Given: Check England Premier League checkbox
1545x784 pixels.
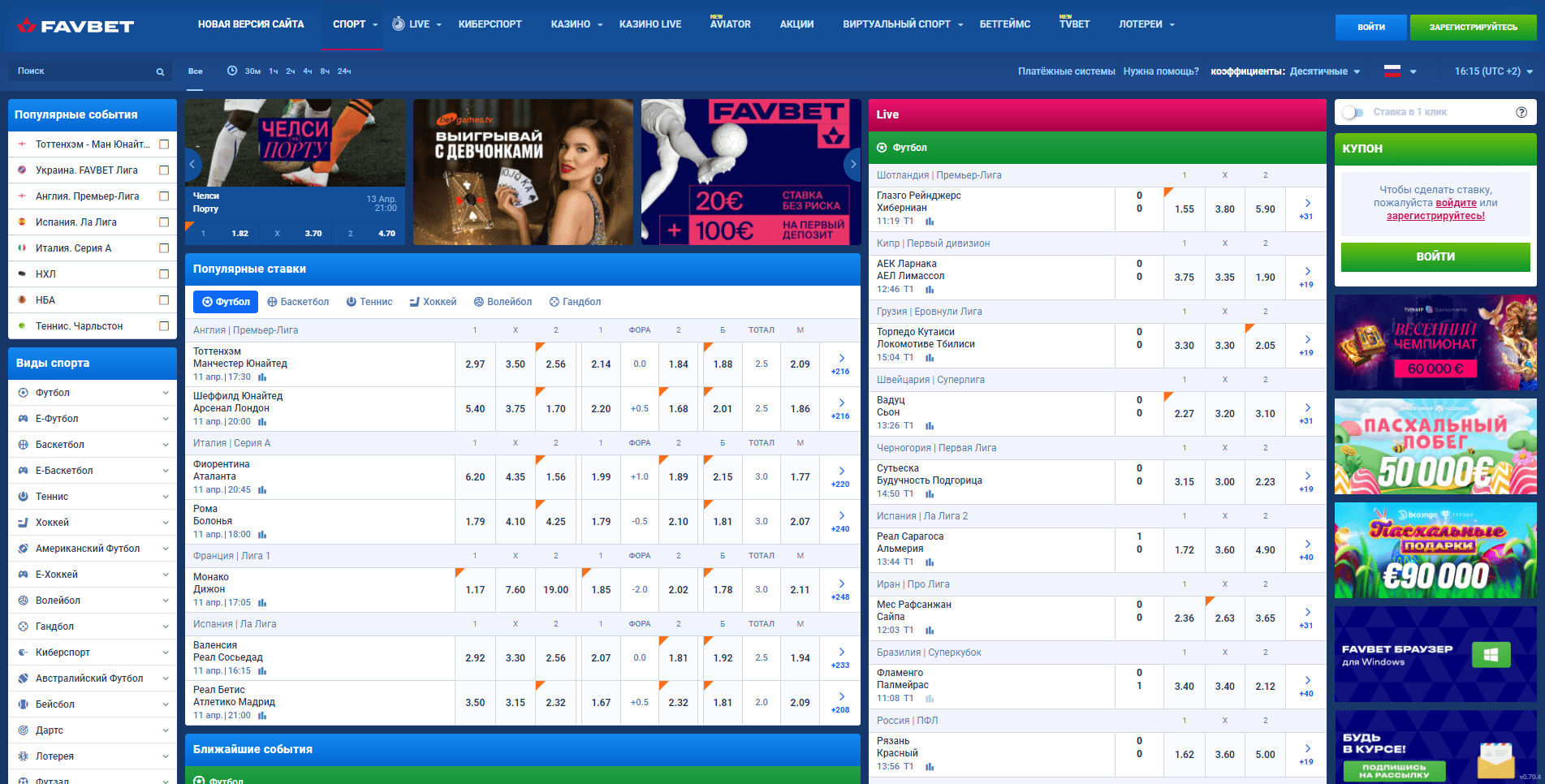Looking at the screenshot, I should point(164,196).
